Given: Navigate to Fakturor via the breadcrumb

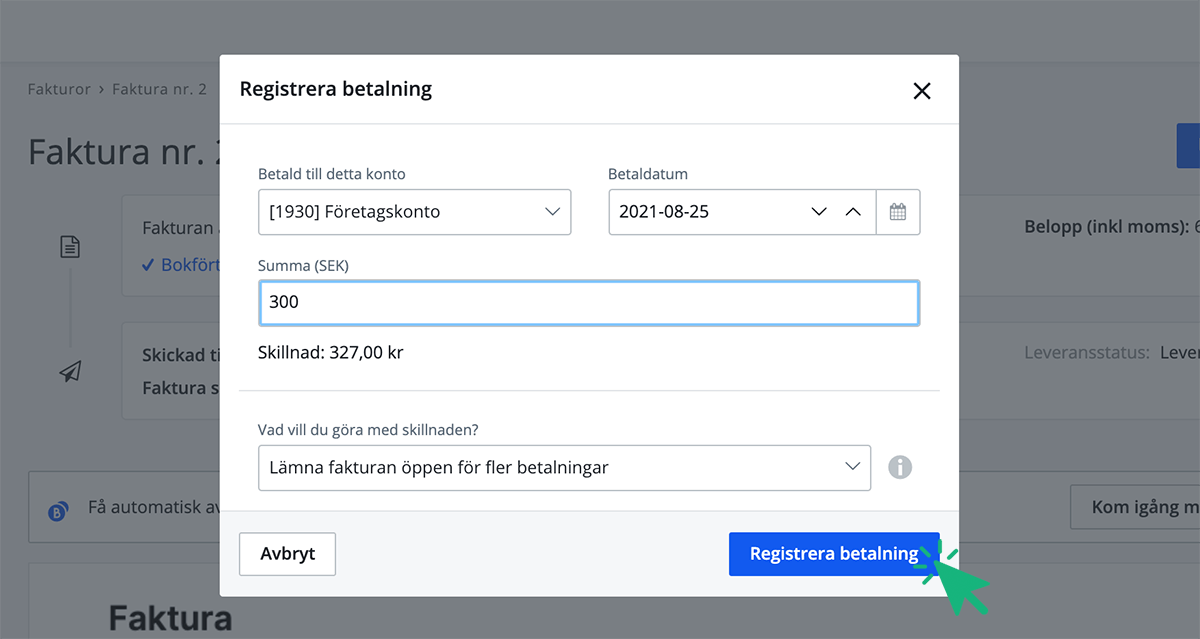Looking at the screenshot, I should coord(58,88).
